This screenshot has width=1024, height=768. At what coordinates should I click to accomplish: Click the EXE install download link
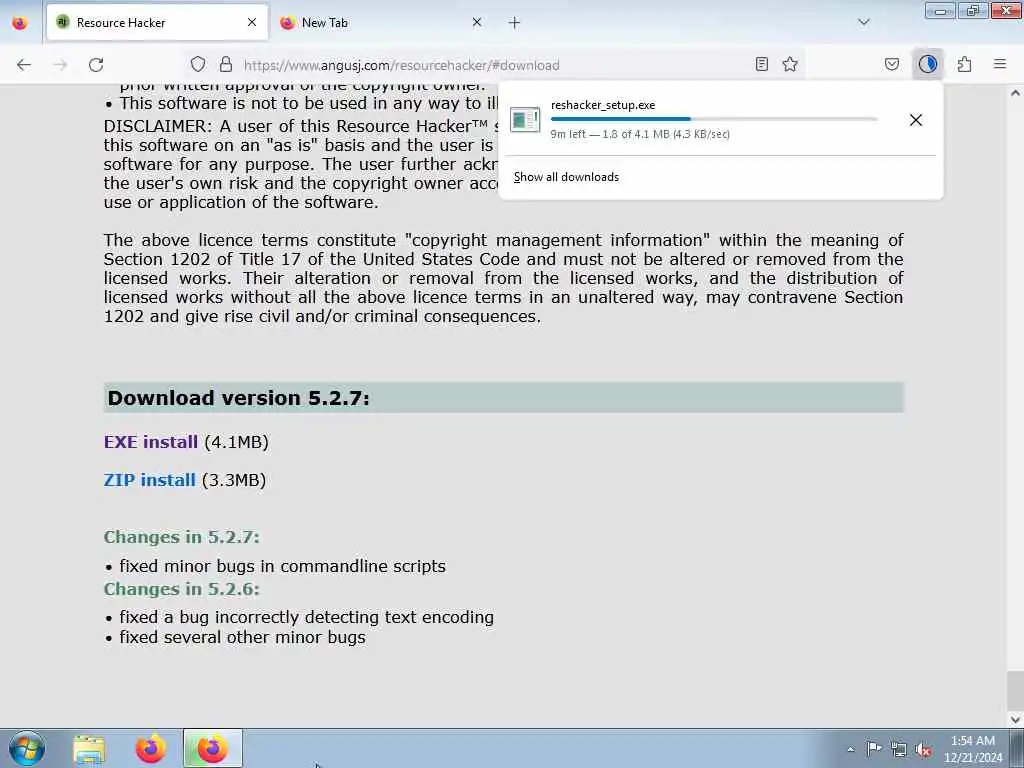point(150,442)
